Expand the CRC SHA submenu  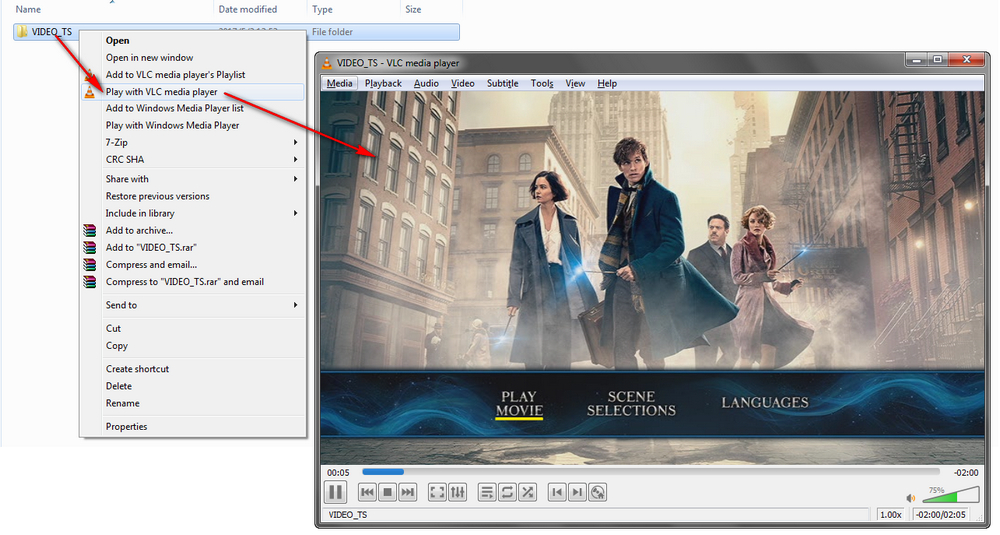193,159
